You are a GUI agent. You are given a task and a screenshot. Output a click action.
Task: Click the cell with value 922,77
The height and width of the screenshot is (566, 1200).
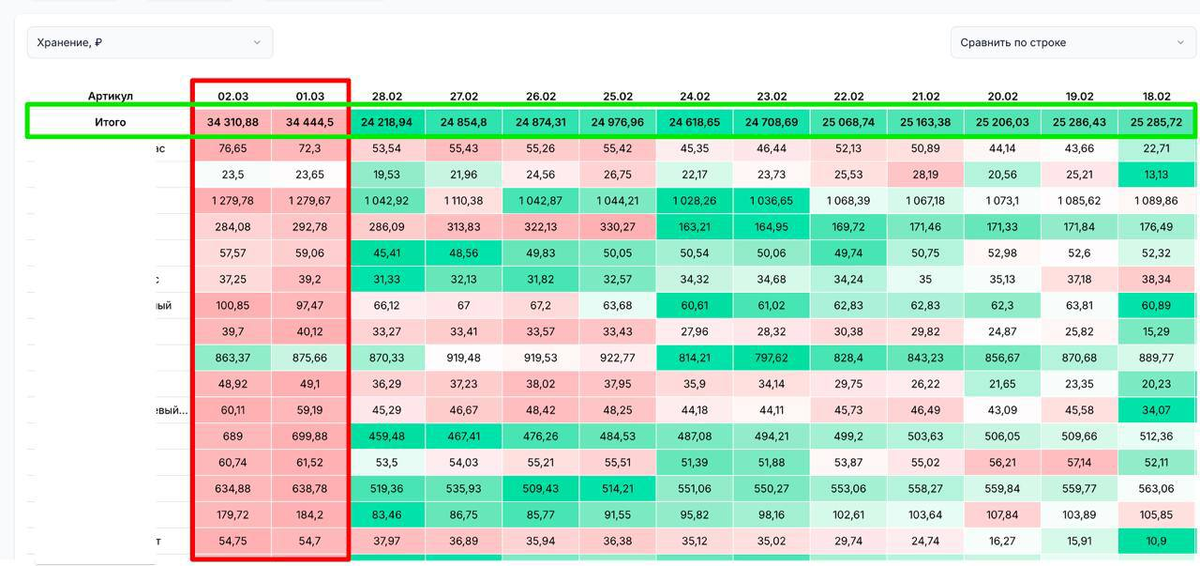pyautogui.click(x=618, y=357)
